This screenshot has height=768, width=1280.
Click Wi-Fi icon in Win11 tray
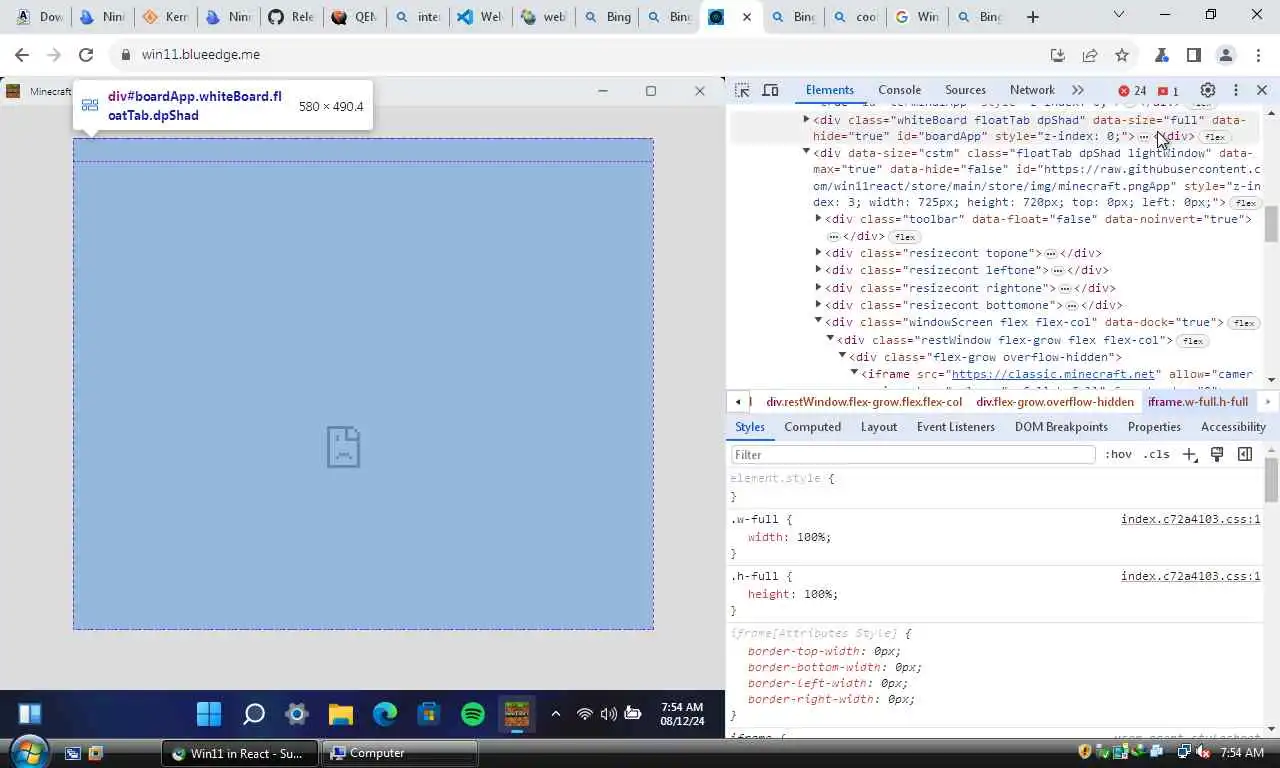click(585, 714)
